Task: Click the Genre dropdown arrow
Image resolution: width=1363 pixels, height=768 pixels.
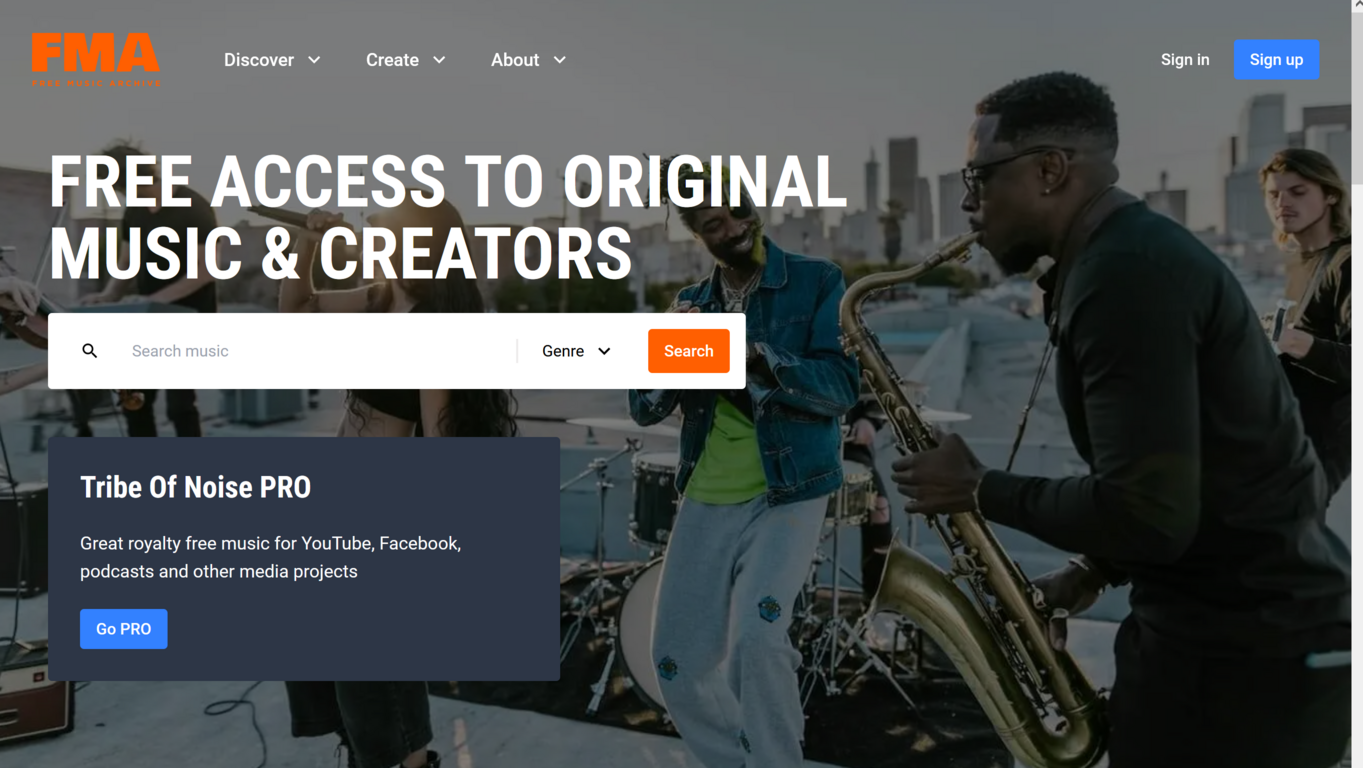Action: pyautogui.click(x=604, y=351)
